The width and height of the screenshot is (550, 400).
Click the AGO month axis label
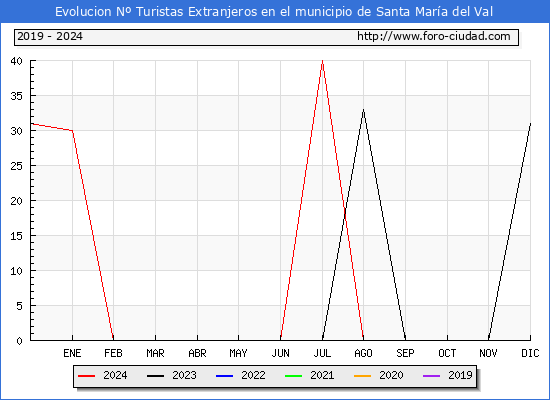[x=363, y=353]
